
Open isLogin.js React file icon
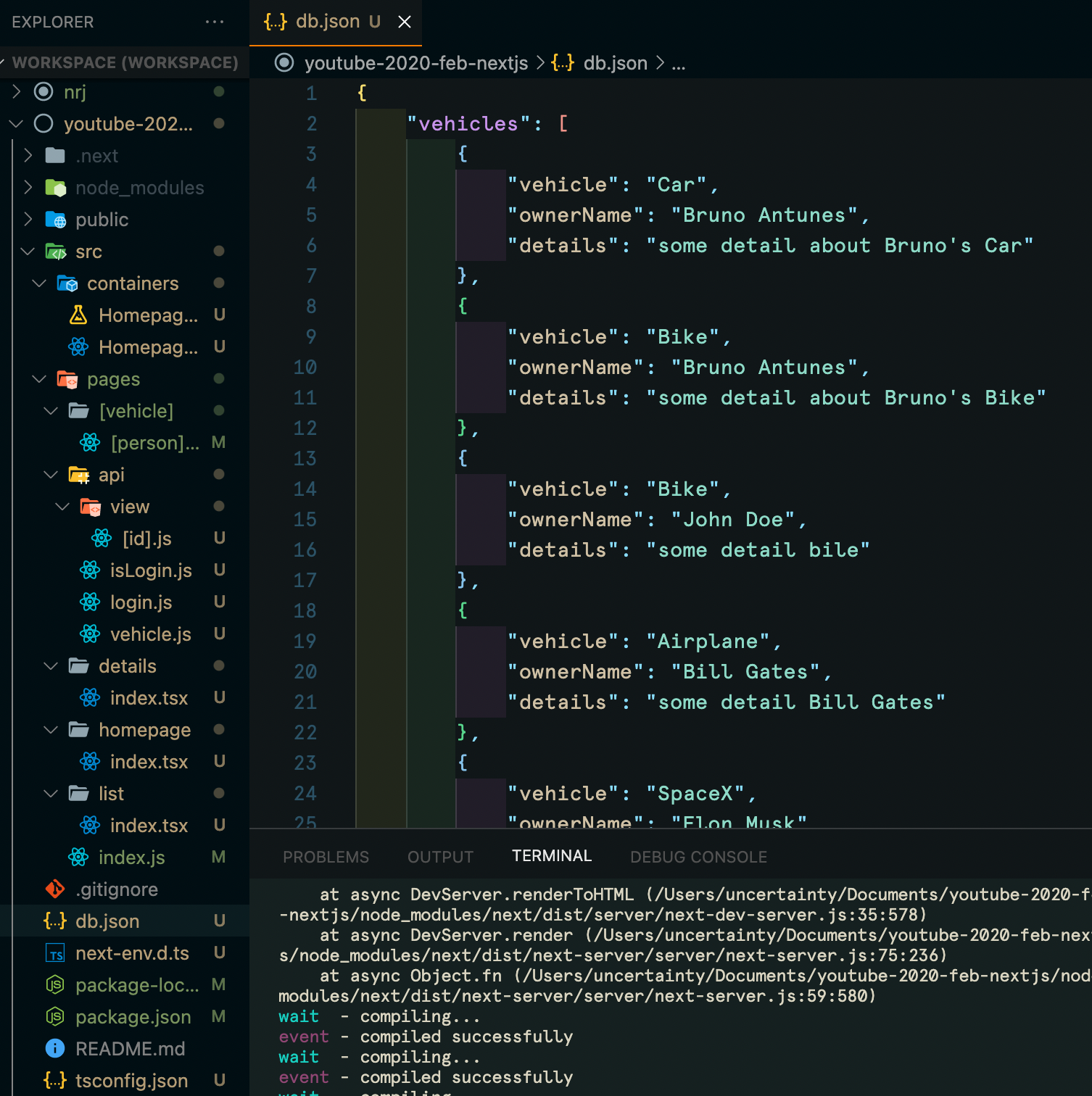pos(90,570)
